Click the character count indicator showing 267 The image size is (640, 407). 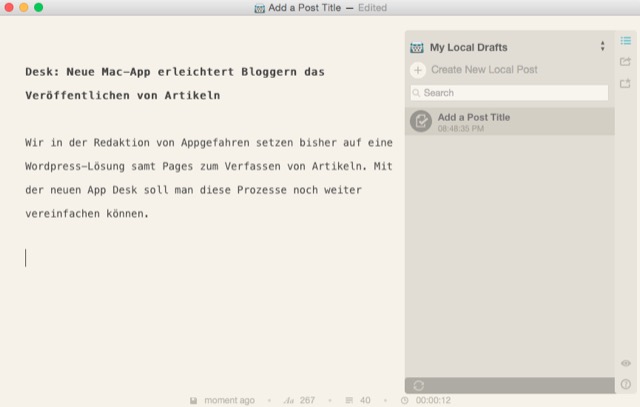[x=299, y=400]
